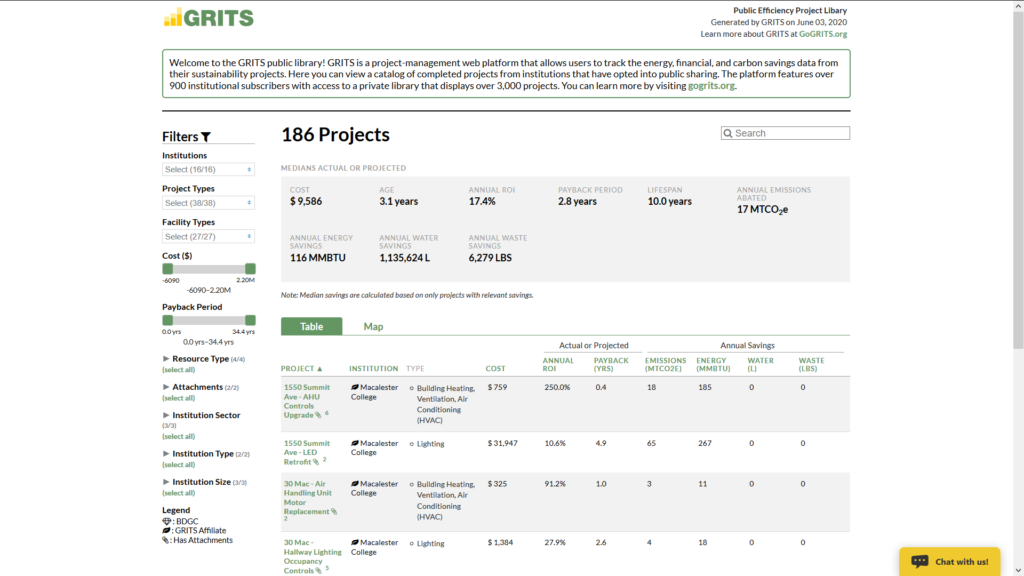Switch to the Map tab

click(373, 326)
